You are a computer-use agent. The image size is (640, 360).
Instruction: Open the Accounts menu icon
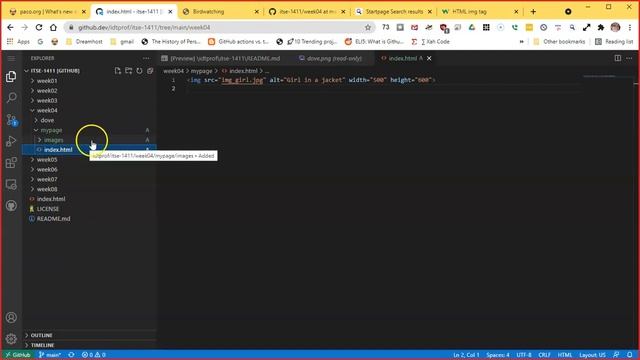click(11, 317)
